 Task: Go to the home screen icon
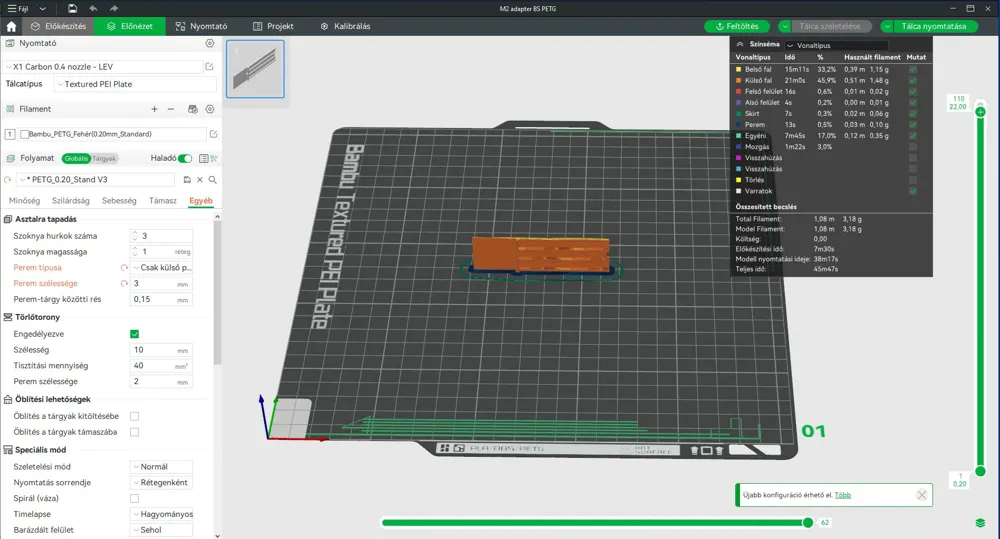pyautogui.click(x=11, y=26)
